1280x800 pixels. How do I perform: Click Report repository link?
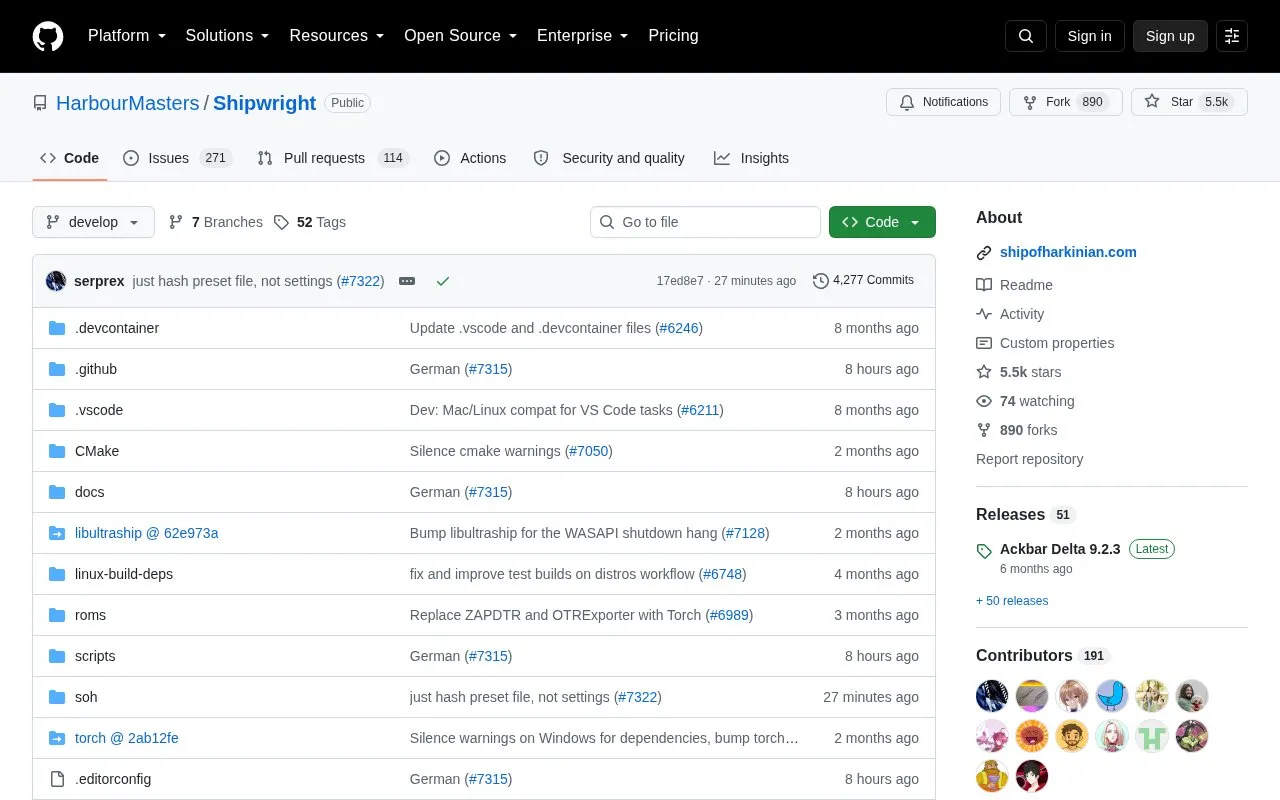[1029, 459]
